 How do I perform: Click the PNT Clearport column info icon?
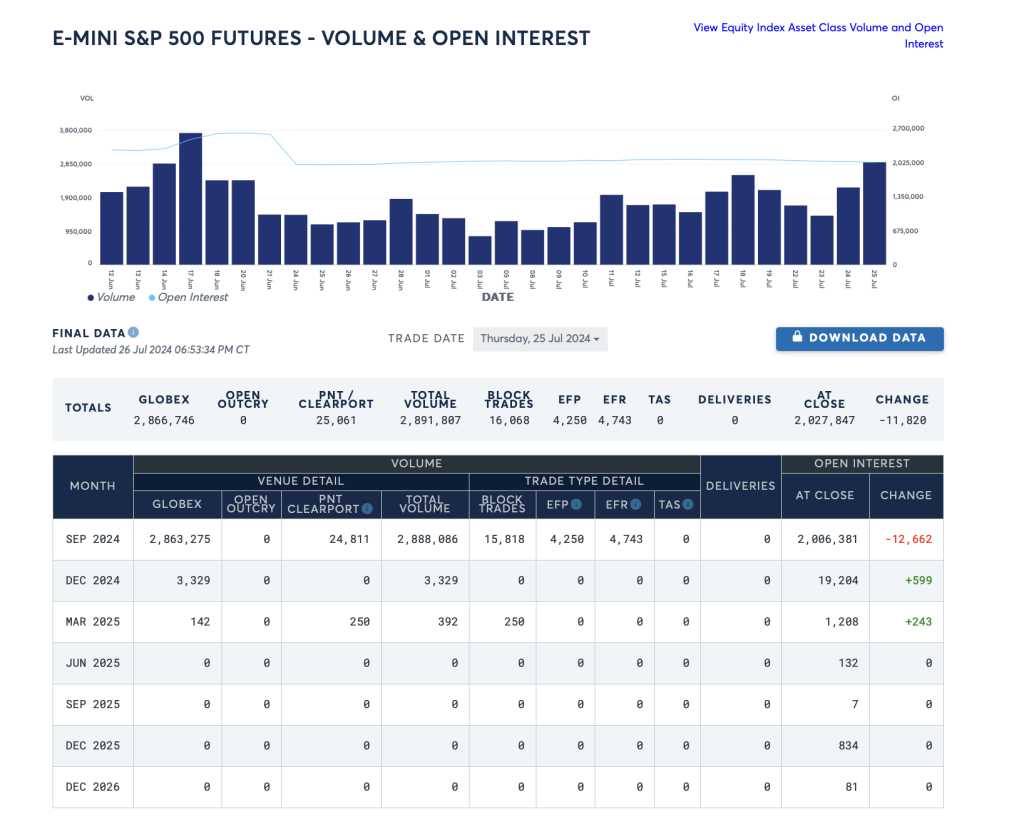click(x=366, y=509)
